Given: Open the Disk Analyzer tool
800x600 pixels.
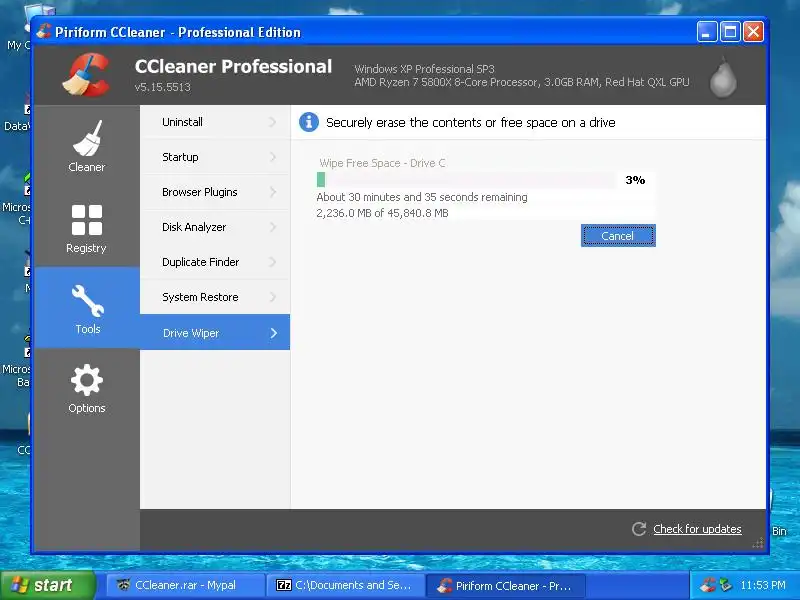Looking at the screenshot, I should pos(215,227).
